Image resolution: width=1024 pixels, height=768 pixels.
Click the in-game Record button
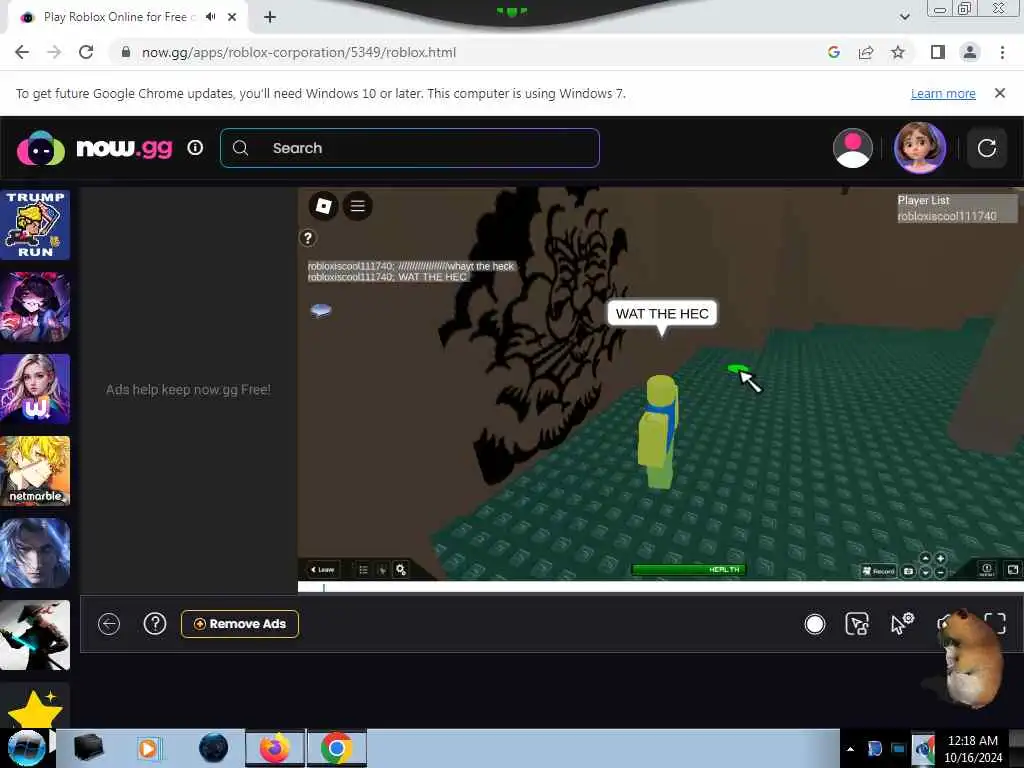point(878,571)
